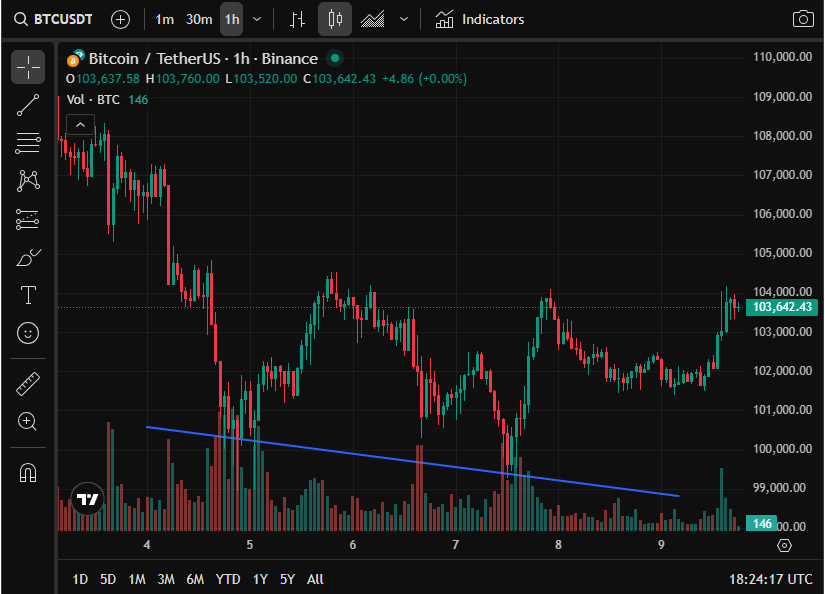Click the Vol · BTC indicator label
The width and height of the screenshot is (825, 594).
coord(93,99)
